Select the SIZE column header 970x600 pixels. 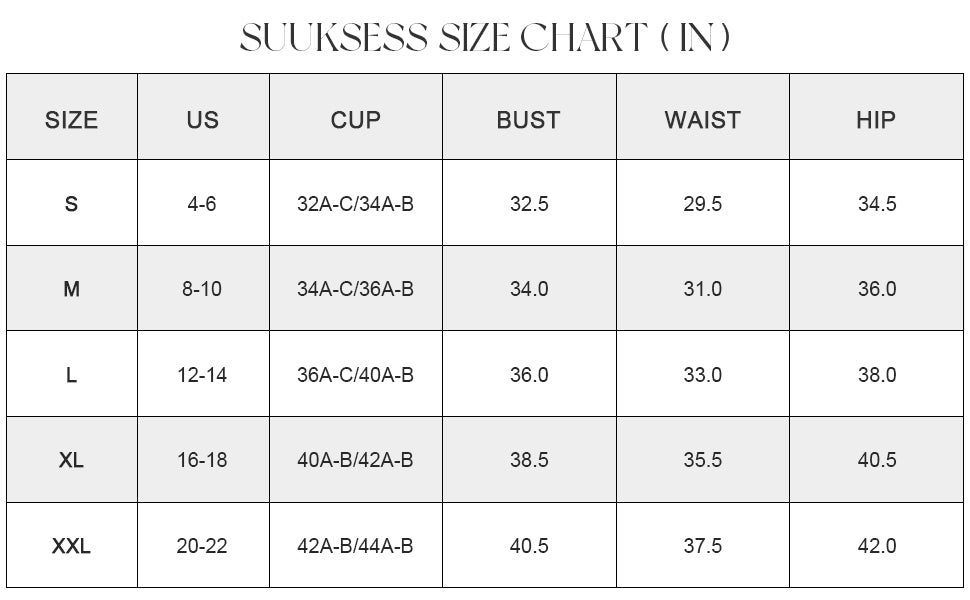[x=71, y=120]
